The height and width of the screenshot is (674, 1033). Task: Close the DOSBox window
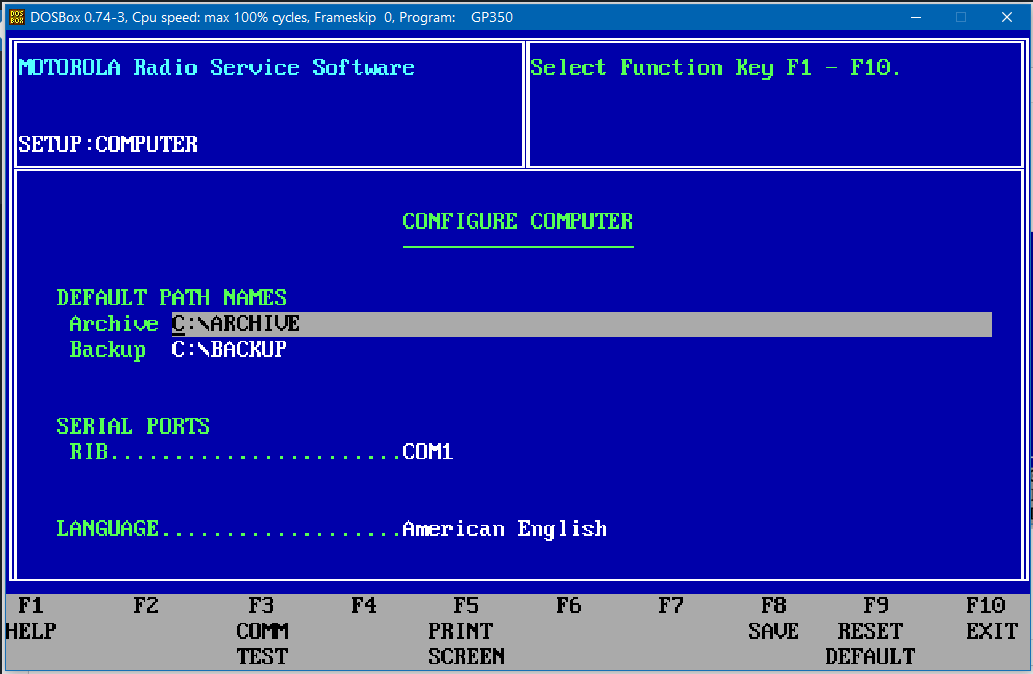coord(1007,17)
